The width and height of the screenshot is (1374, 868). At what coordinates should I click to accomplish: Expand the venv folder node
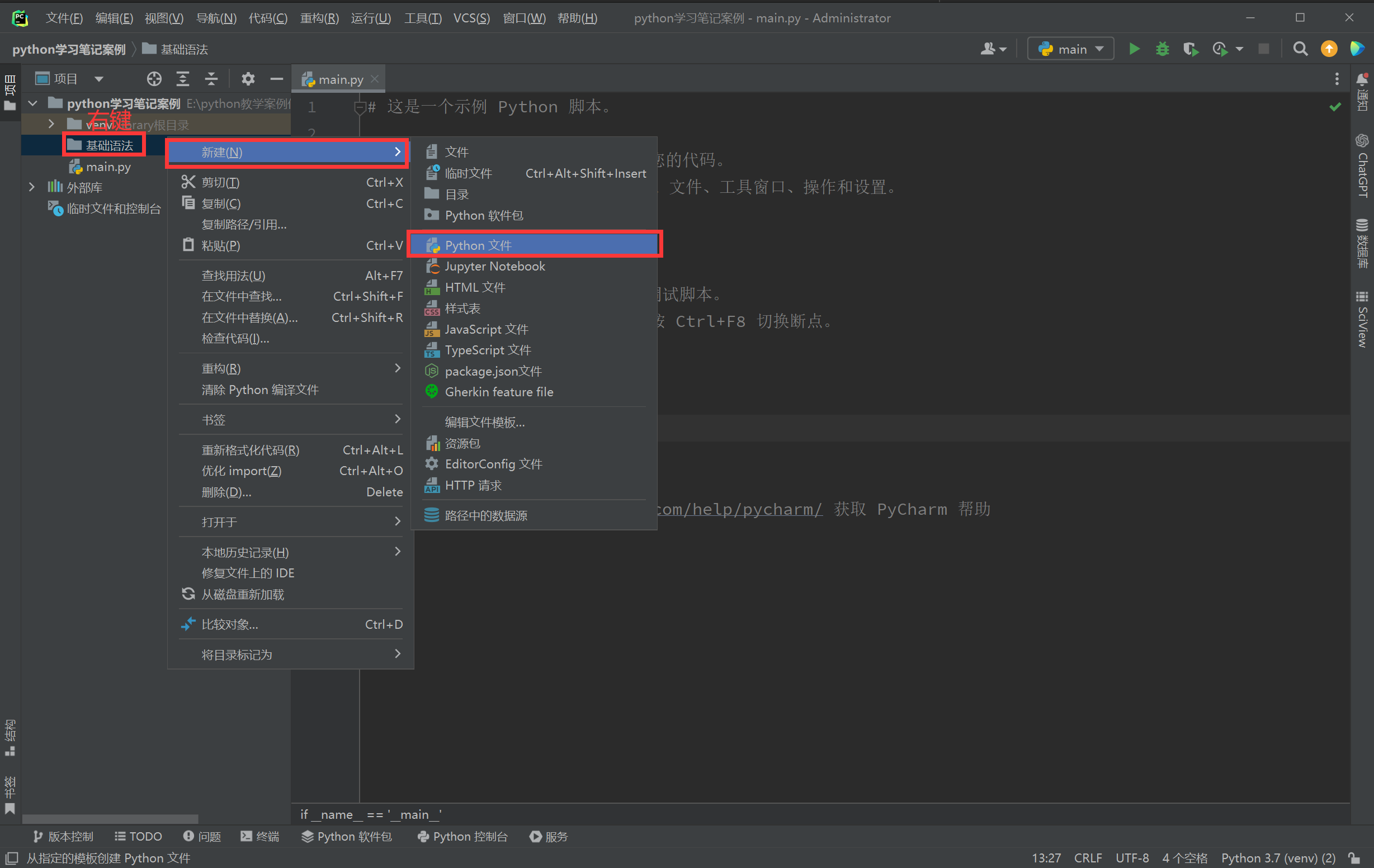51,124
